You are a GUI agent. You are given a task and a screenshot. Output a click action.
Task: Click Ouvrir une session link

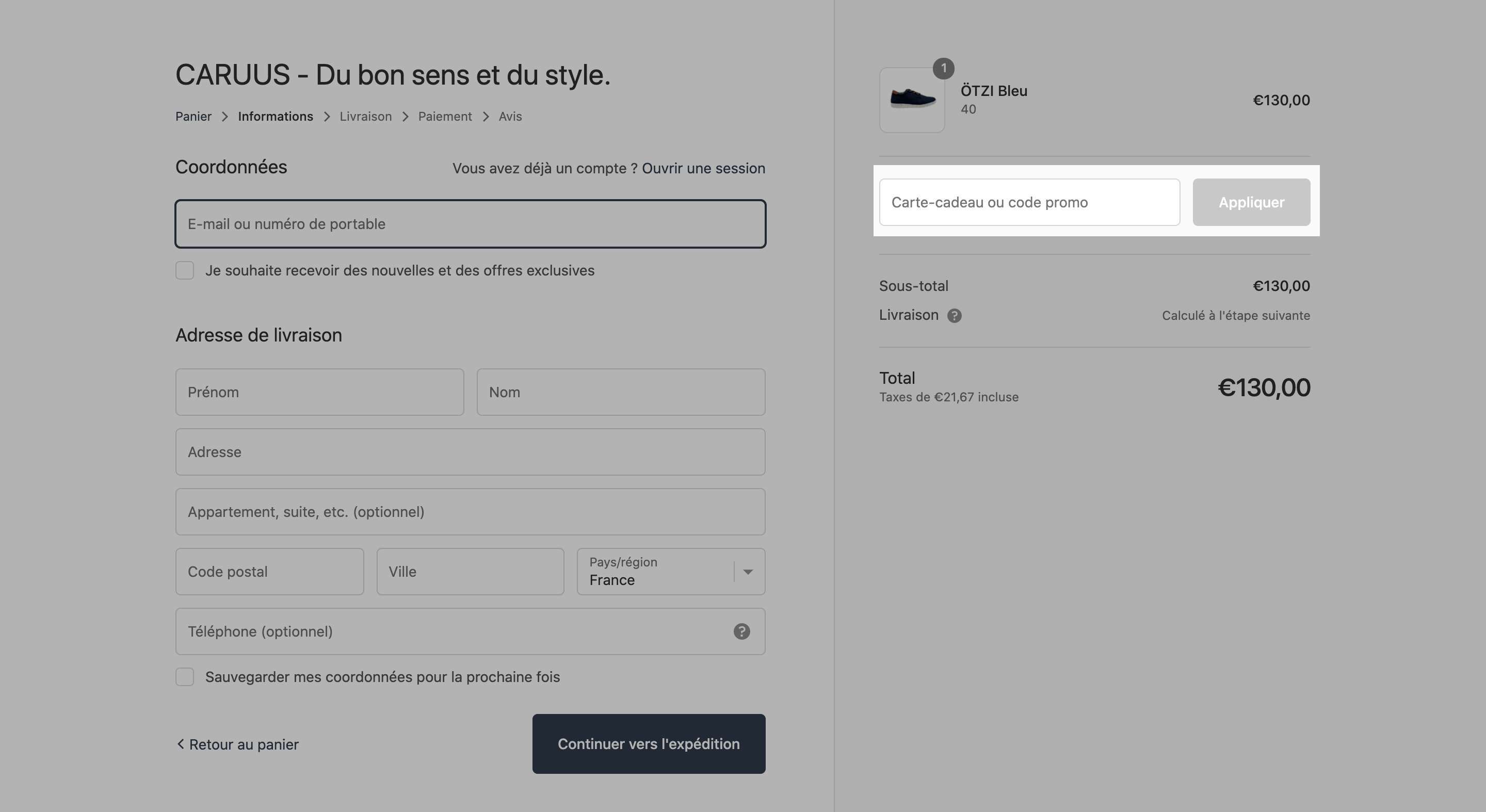point(703,168)
